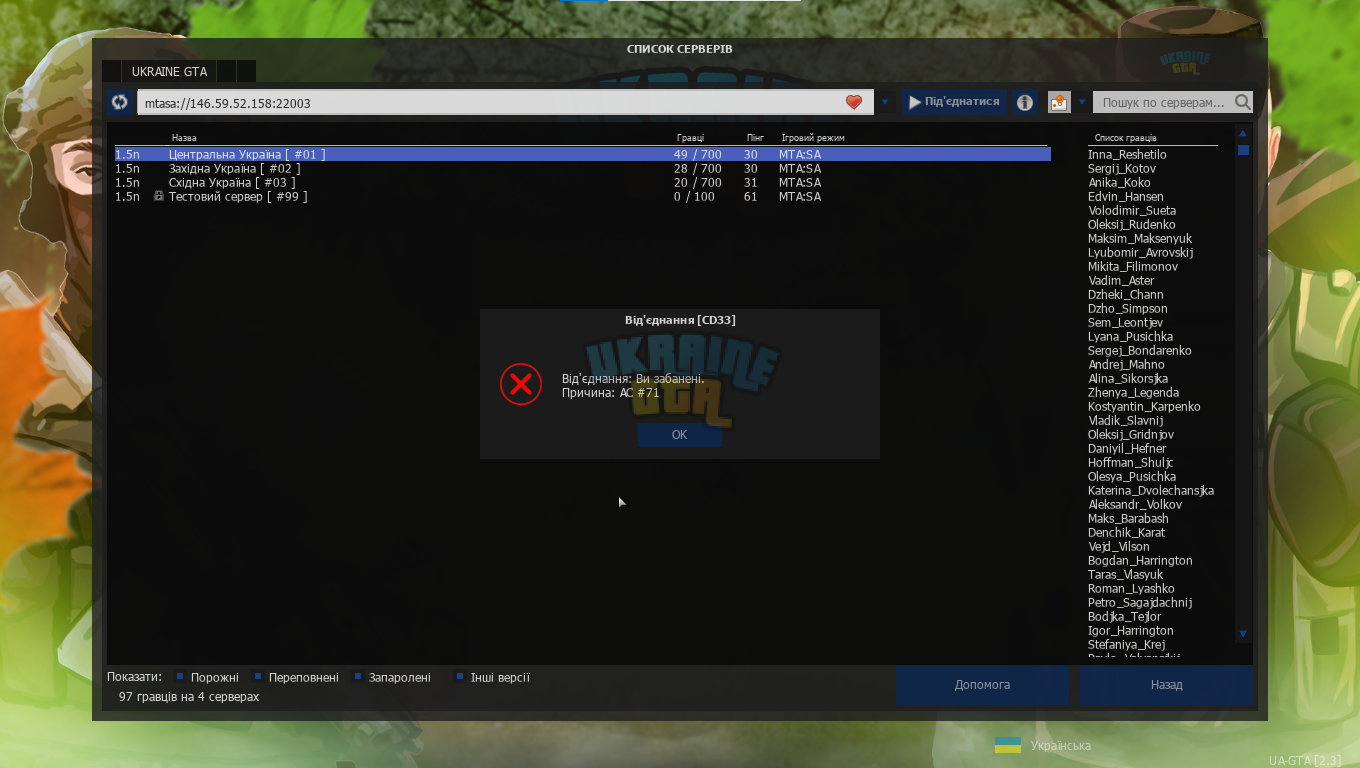Click the 0 / 100 player count cell
Viewport: 1360px width, 768px height.
694,197
